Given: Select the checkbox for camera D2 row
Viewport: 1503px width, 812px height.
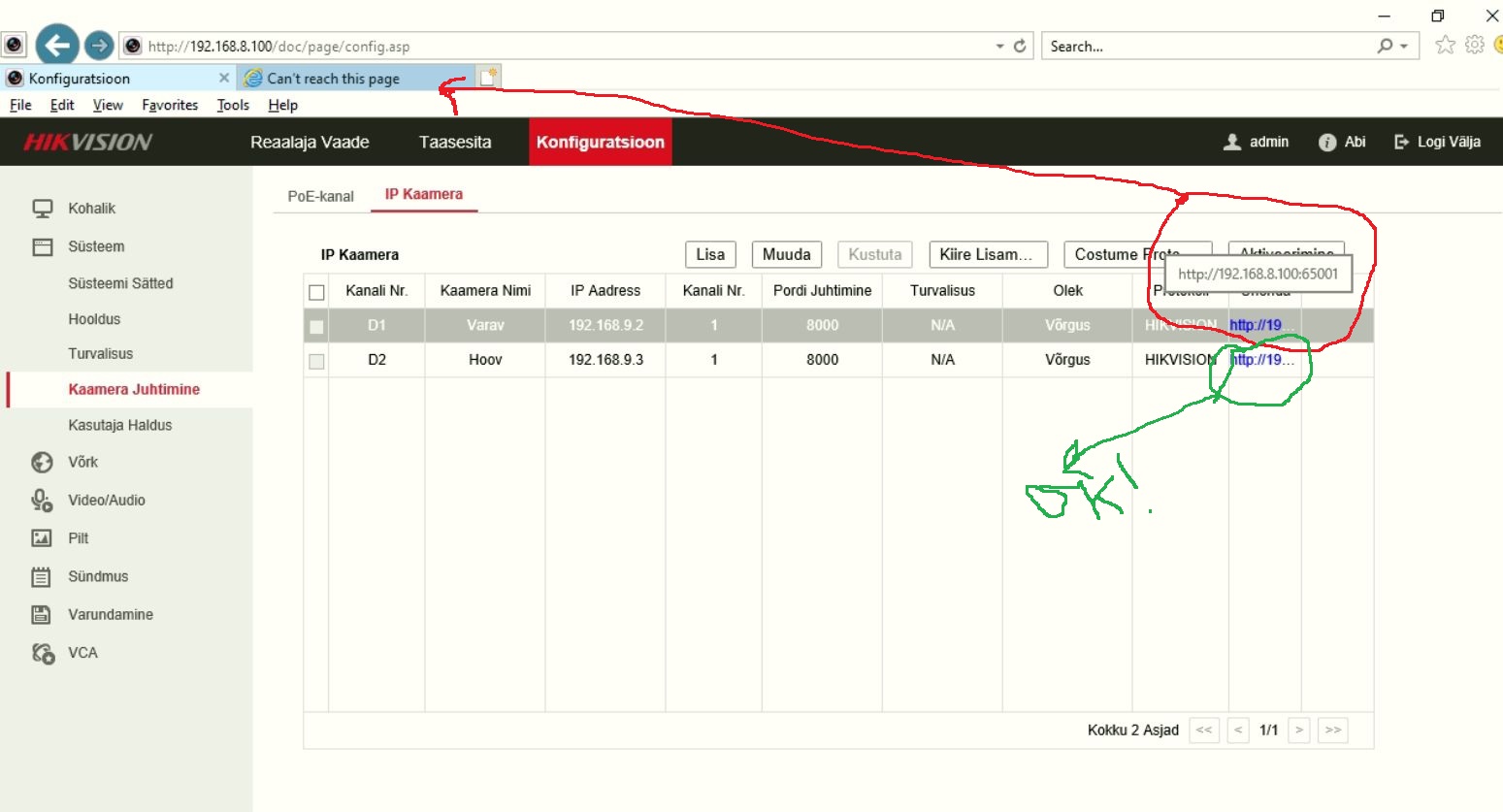Looking at the screenshot, I should pos(316,361).
